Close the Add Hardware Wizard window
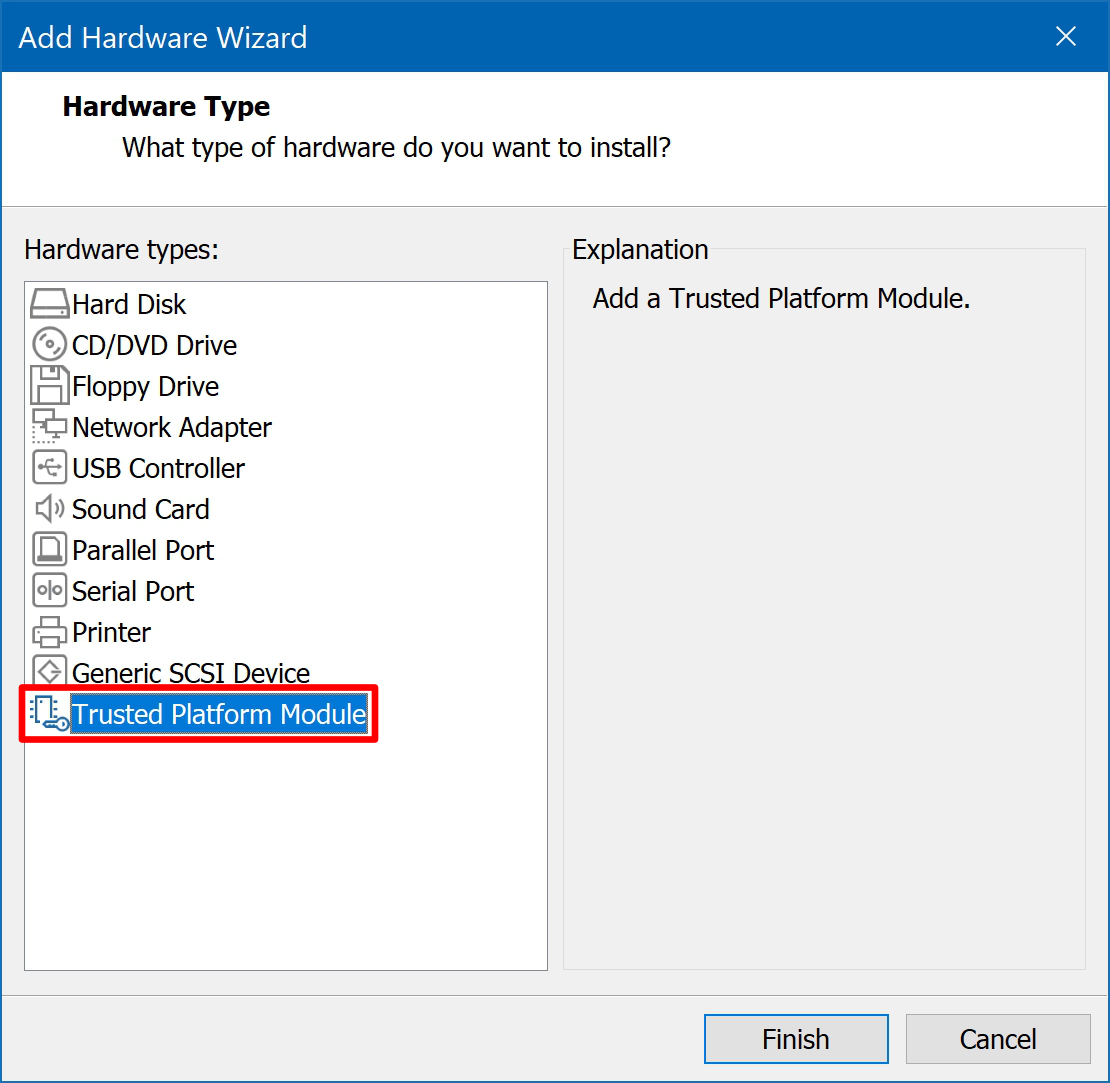 tap(1065, 36)
